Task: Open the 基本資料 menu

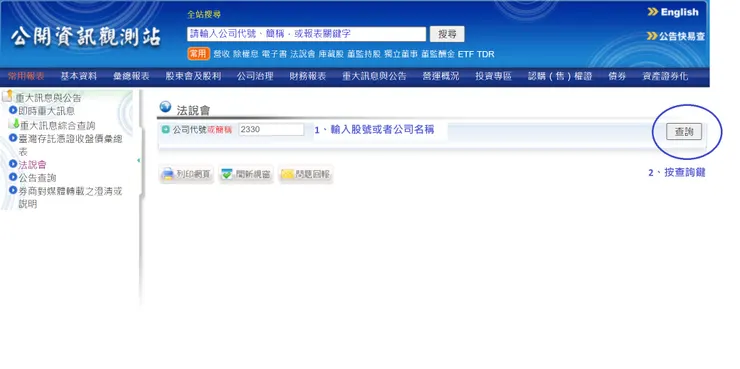Action: 79,76
